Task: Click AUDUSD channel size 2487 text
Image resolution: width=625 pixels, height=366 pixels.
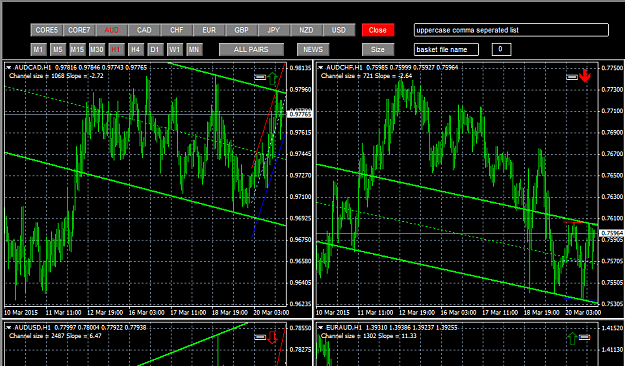Action: pyautogui.click(x=55, y=336)
